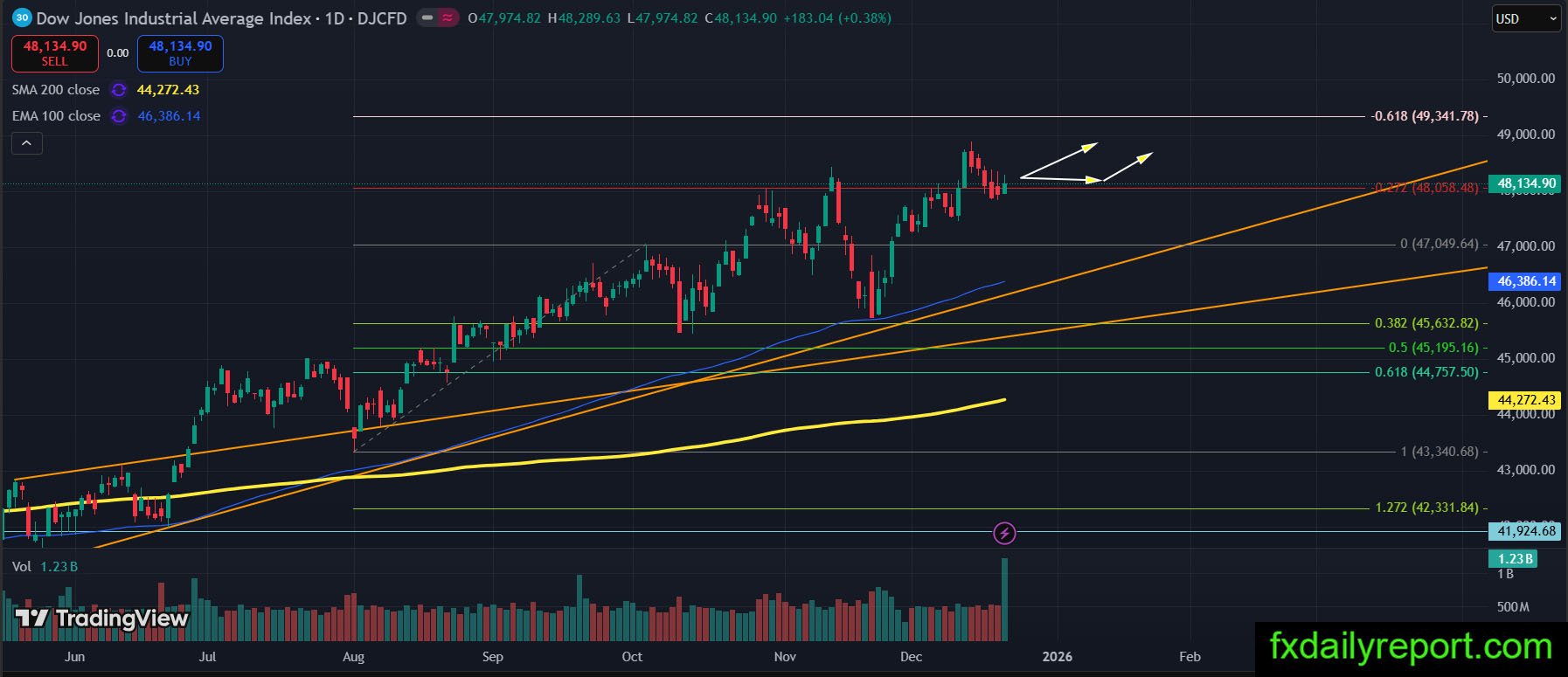Viewport: 1568px width, 677px height.
Task: Click the low price L47,974.82
Action: pyautogui.click(x=663, y=17)
